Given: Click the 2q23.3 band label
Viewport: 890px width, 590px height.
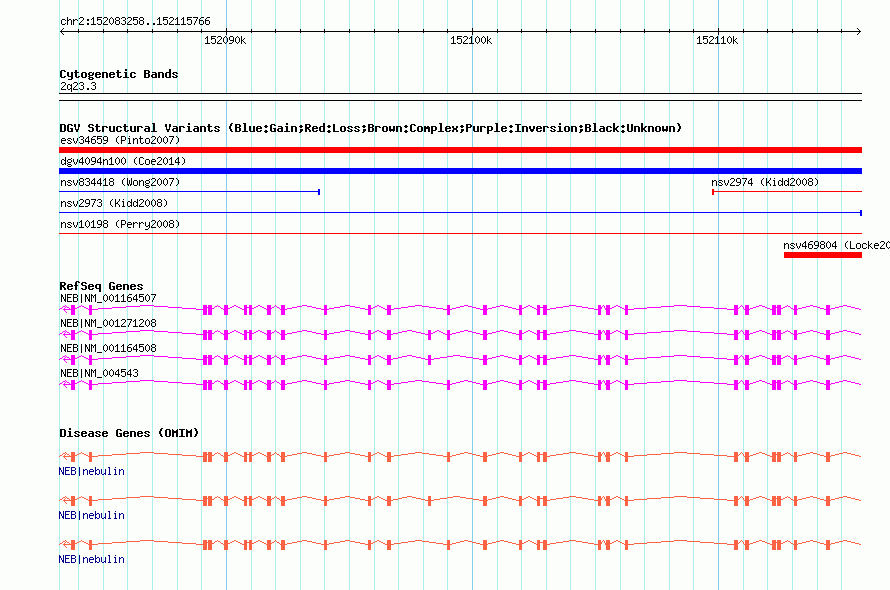Looking at the screenshot, I should tap(78, 86).
